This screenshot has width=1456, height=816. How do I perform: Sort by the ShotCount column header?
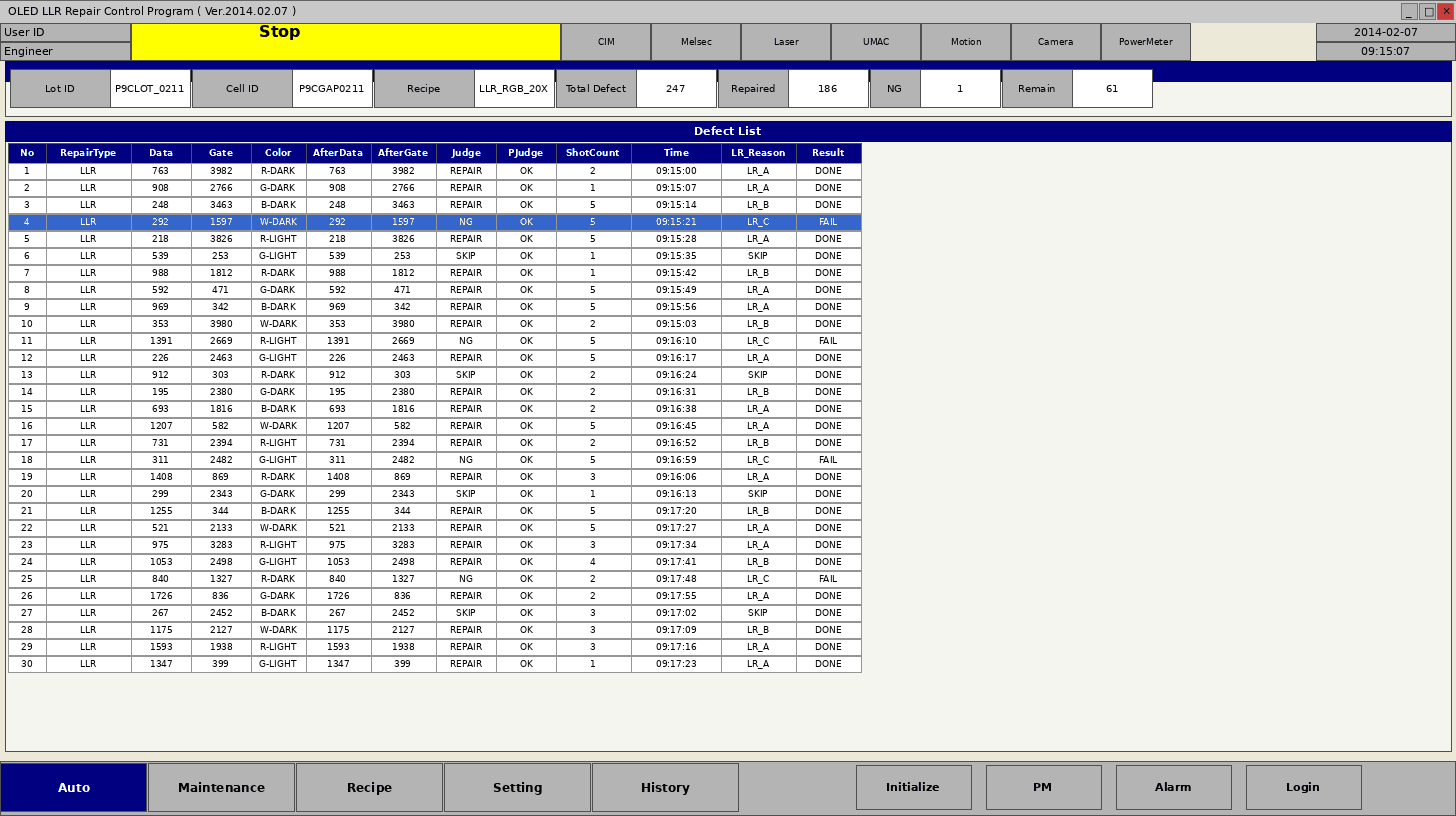tap(593, 153)
